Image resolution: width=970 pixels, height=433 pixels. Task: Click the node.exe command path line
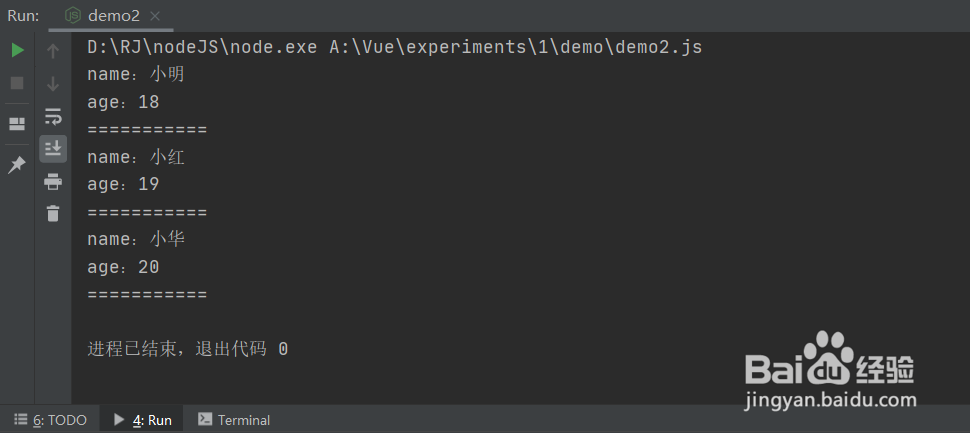point(395,48)
